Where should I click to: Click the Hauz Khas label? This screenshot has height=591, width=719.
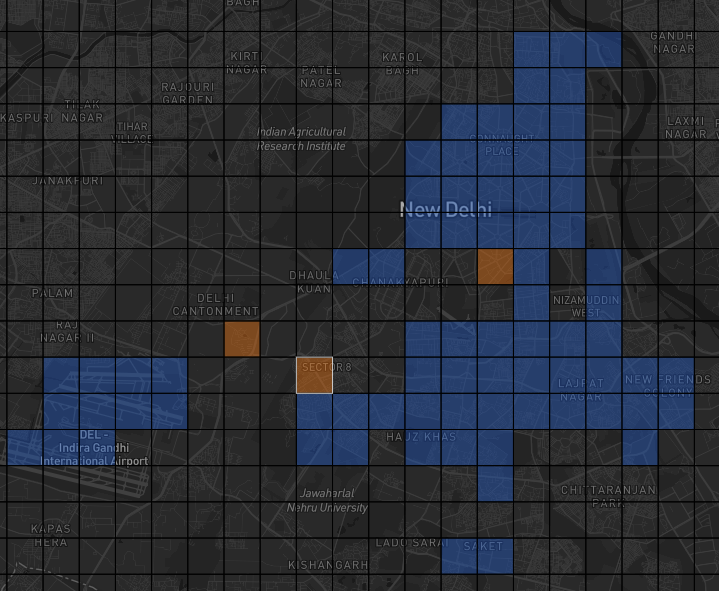coord(421,437)
